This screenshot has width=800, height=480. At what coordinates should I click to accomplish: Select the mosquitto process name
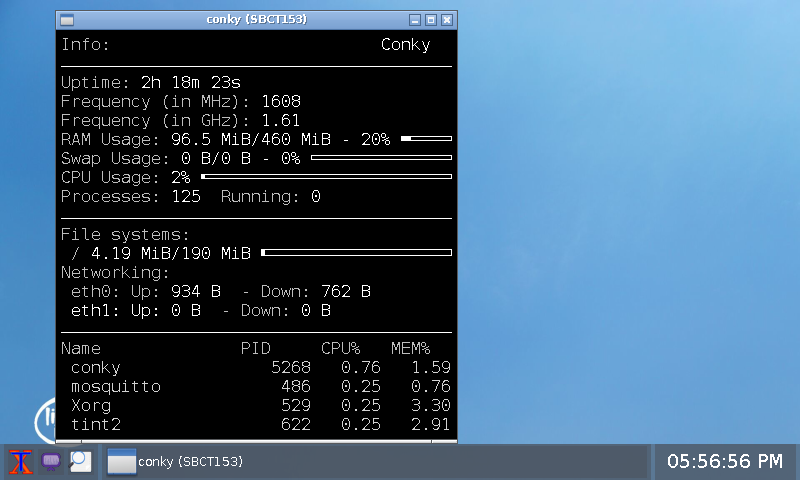click(x=116, y=387)
